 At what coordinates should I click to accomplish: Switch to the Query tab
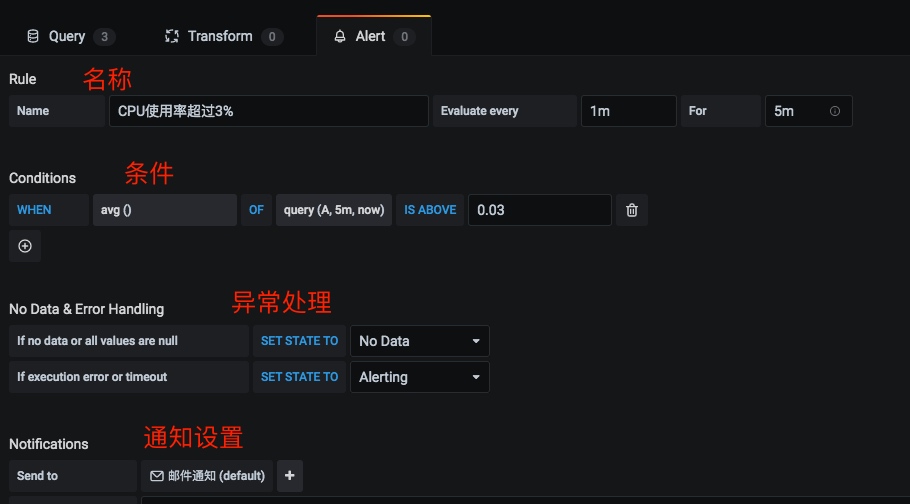68,36
